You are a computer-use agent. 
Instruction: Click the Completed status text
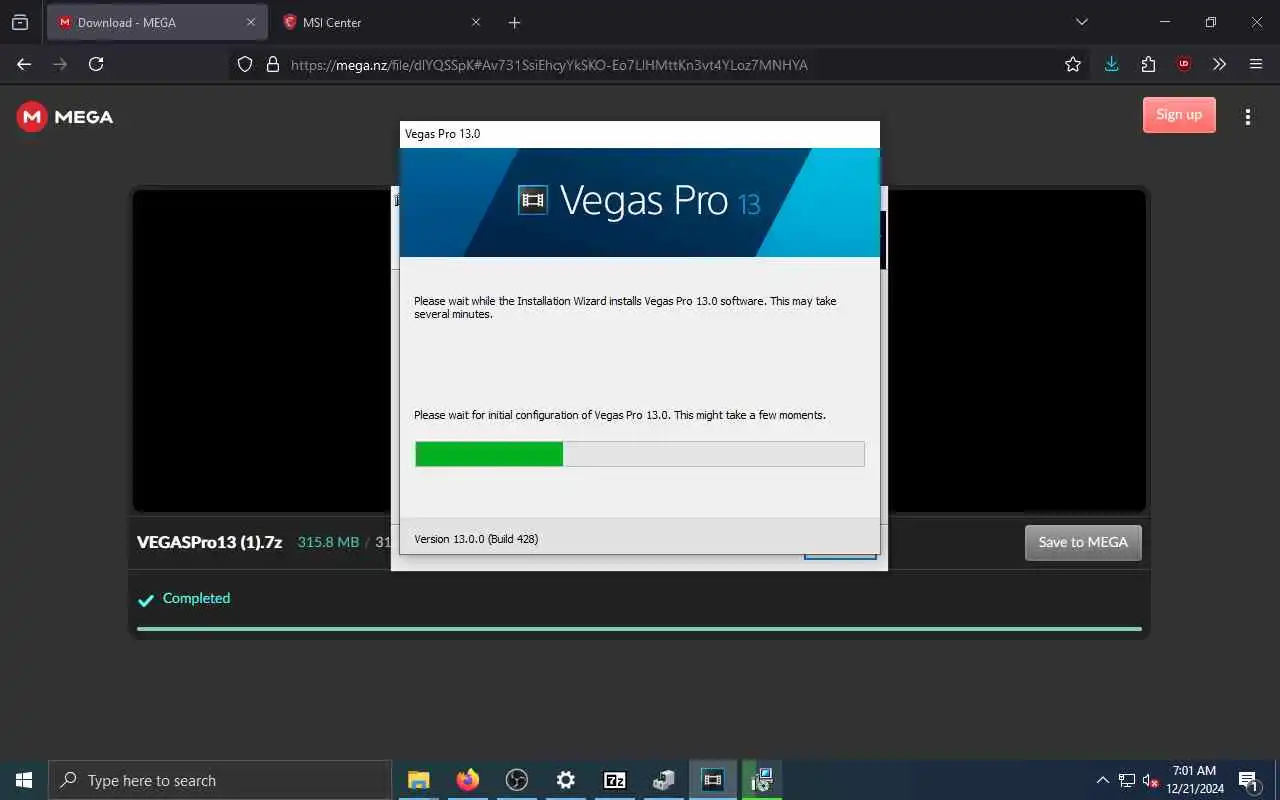196,598
